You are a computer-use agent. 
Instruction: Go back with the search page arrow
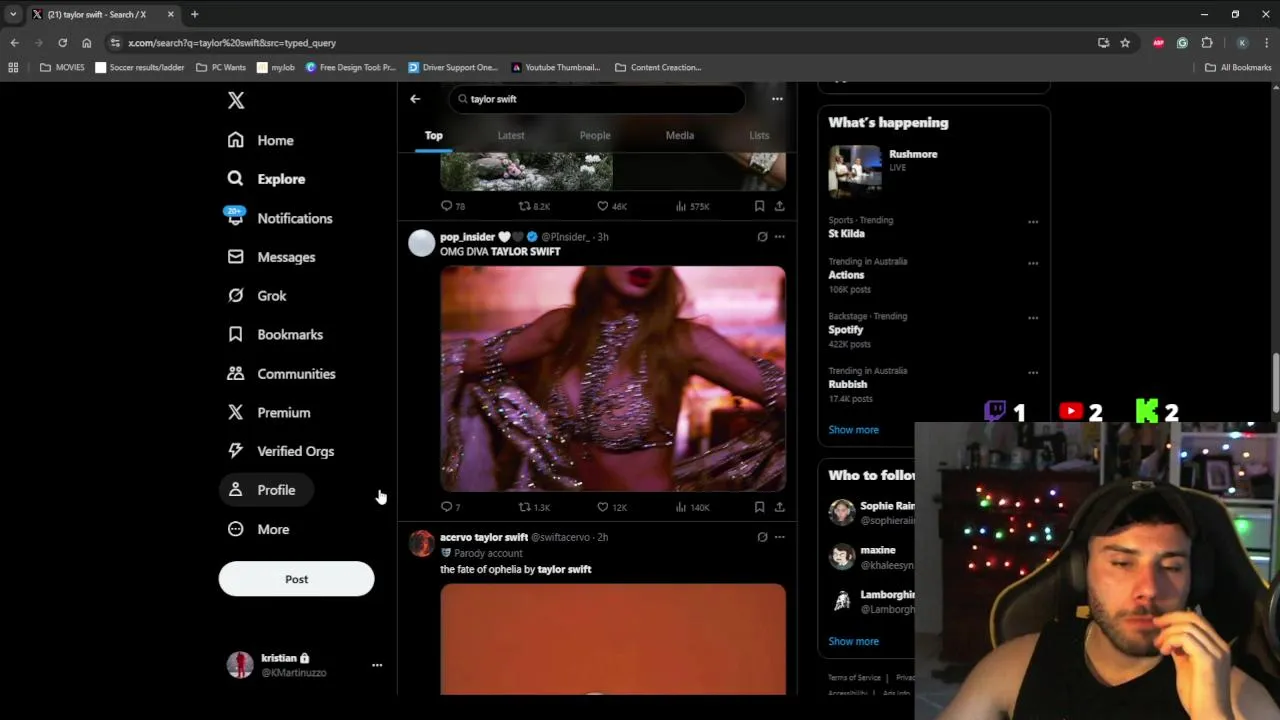pyautogui.click(x=415, y=99)
